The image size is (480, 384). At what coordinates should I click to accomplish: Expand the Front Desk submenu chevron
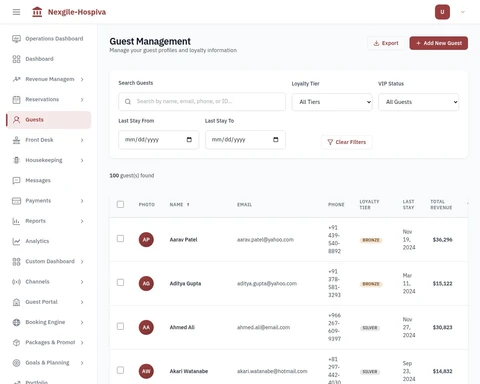tap(82, 140)
